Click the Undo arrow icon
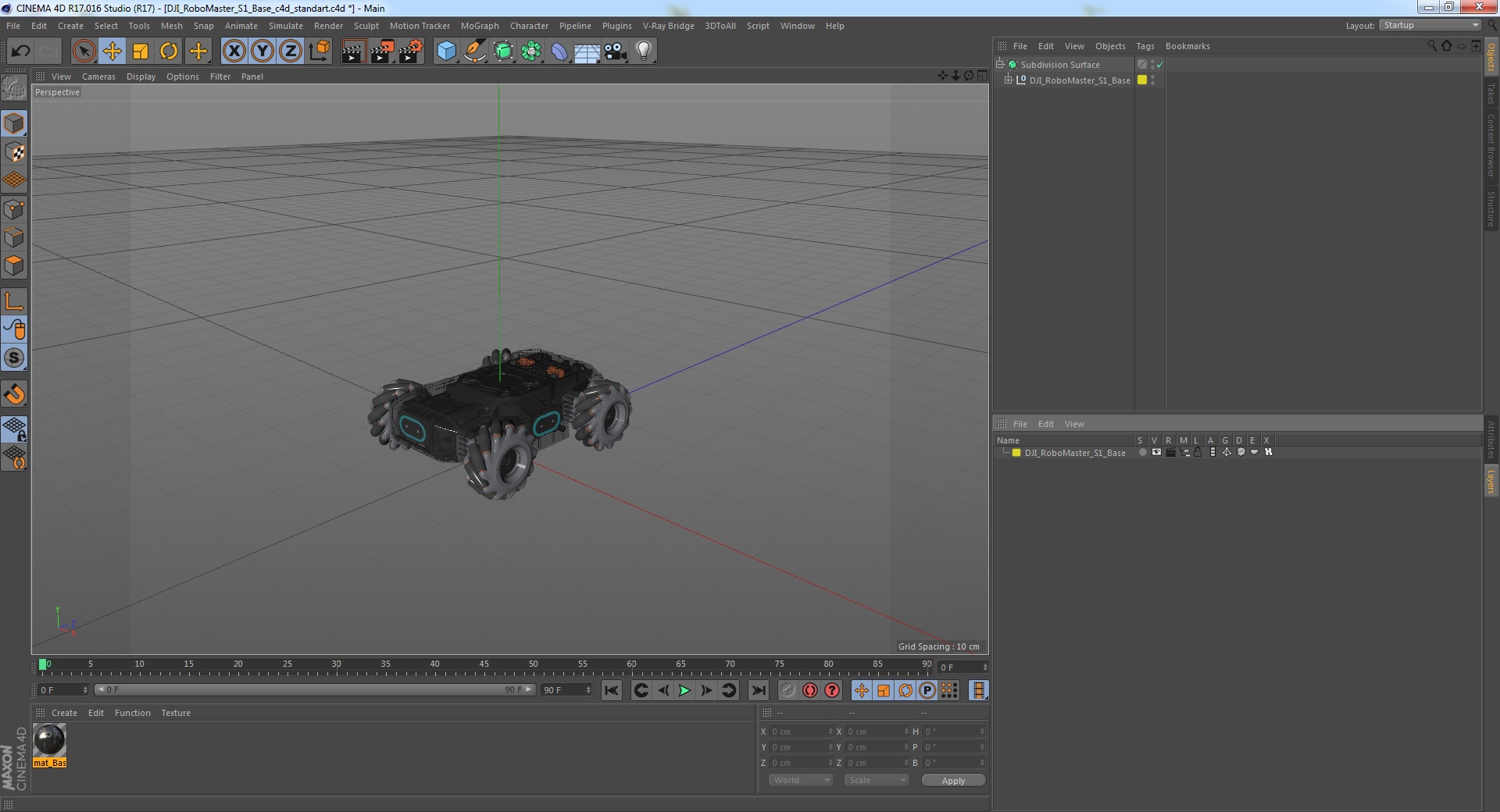Image resolution: width=1500 pixels, height=812 pixels. pos(21,52)
